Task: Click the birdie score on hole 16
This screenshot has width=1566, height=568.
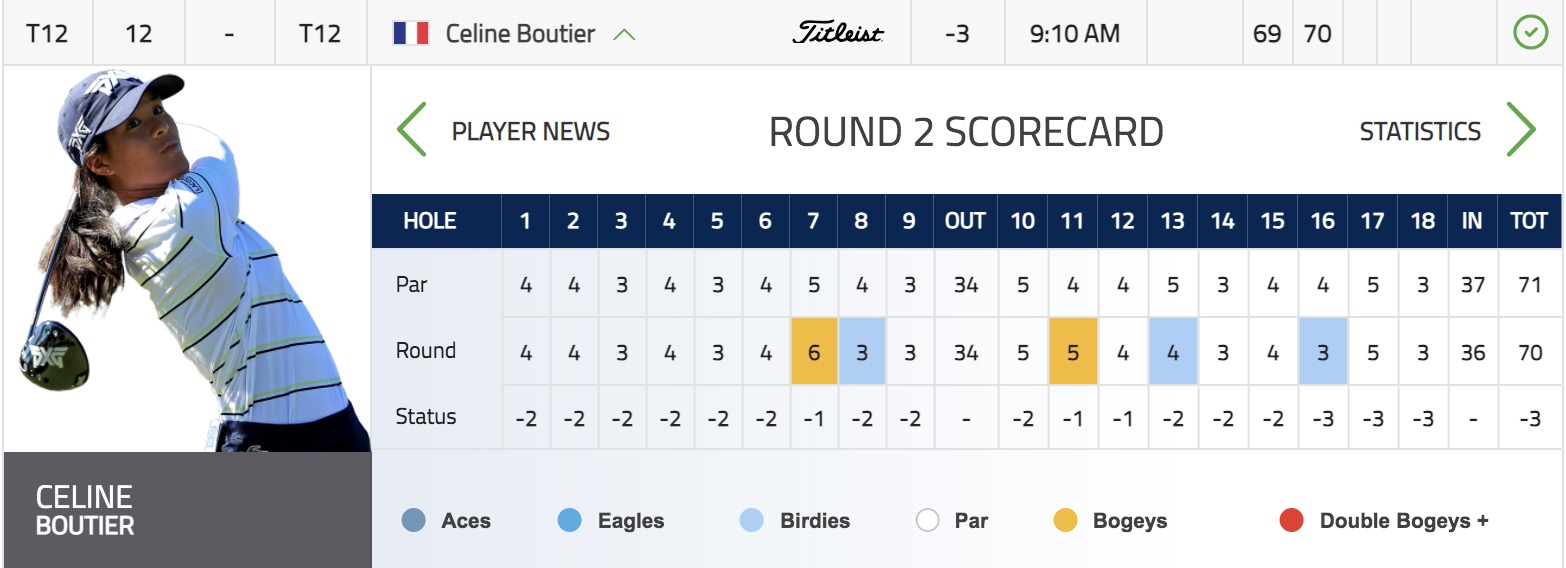Action: (1323, 351)
